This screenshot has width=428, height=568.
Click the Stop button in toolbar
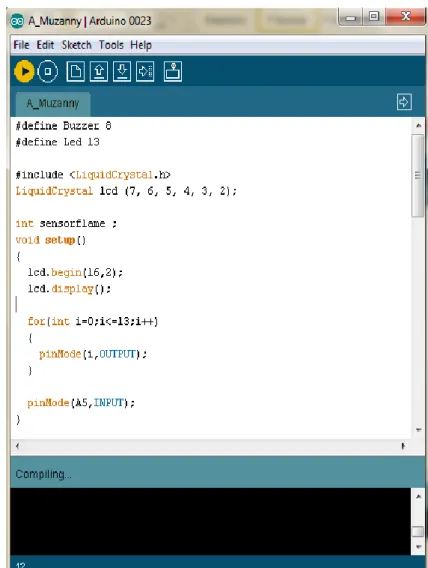(47, 71)
